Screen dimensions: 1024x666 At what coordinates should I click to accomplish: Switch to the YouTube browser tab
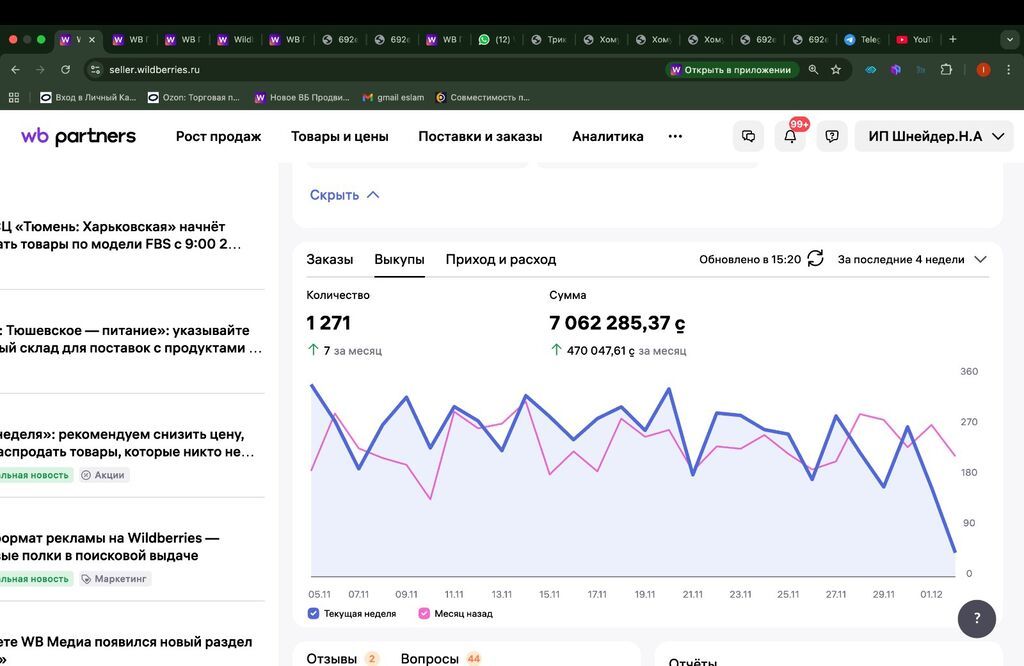tap(914, 40)
